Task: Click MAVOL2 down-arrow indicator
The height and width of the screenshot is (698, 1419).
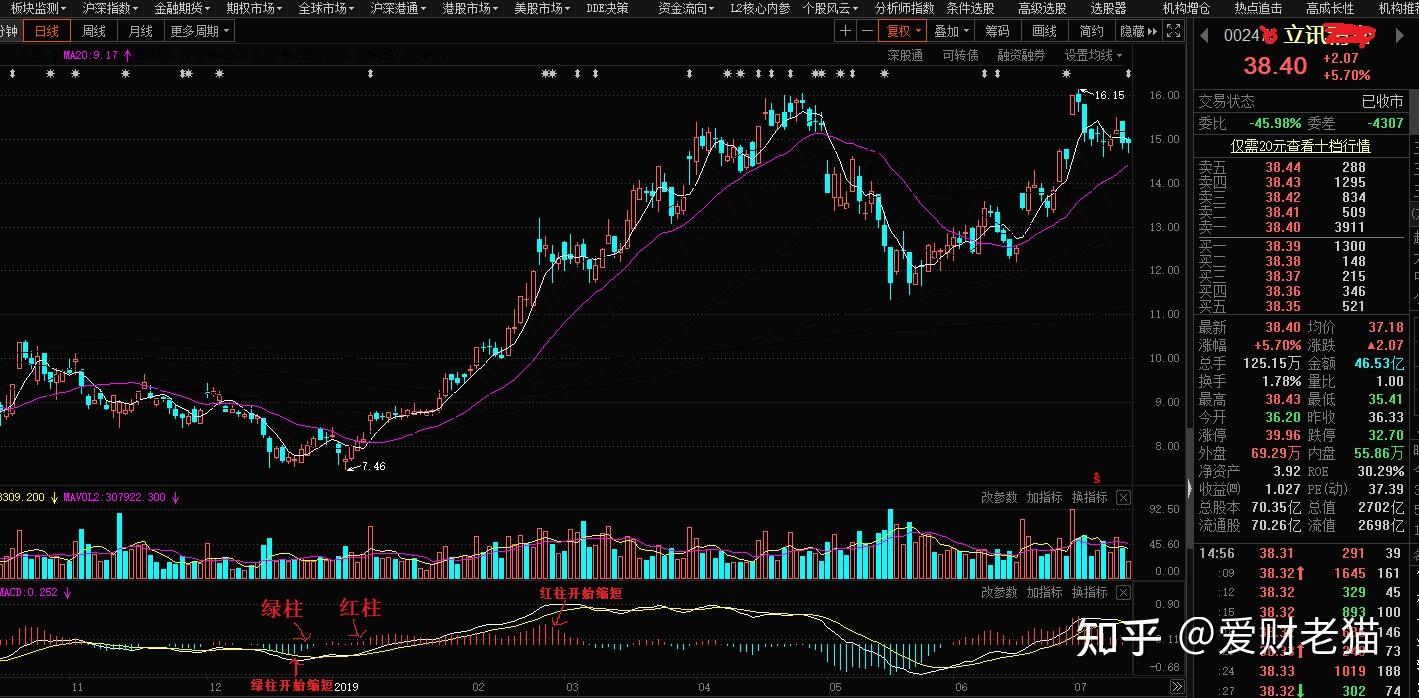Action: tap(176, 497)
